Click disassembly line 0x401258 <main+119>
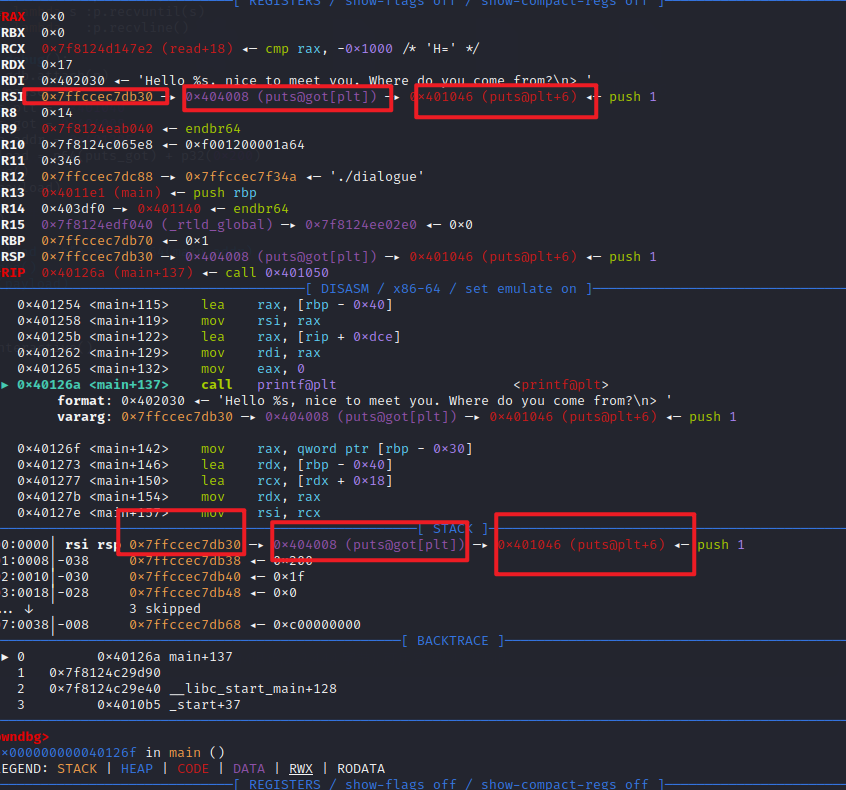Screen dimensions: 846x790 169,321
